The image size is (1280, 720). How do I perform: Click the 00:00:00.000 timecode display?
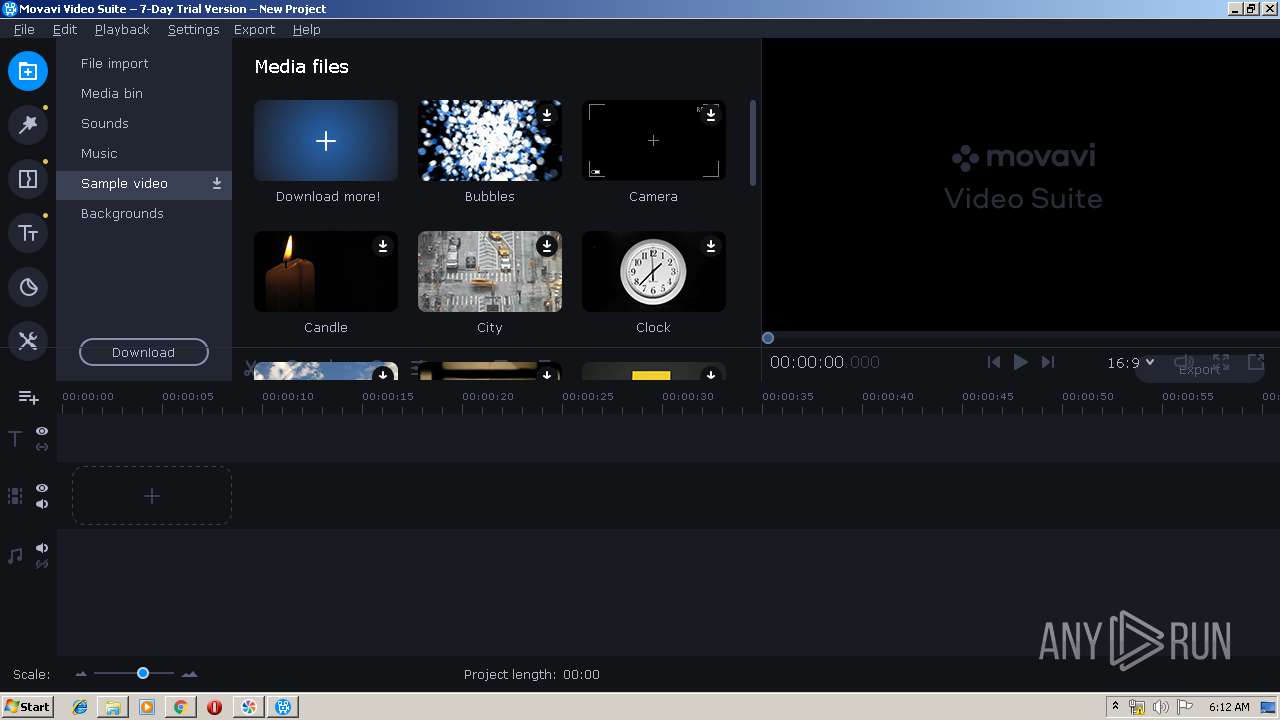[825, 363]
